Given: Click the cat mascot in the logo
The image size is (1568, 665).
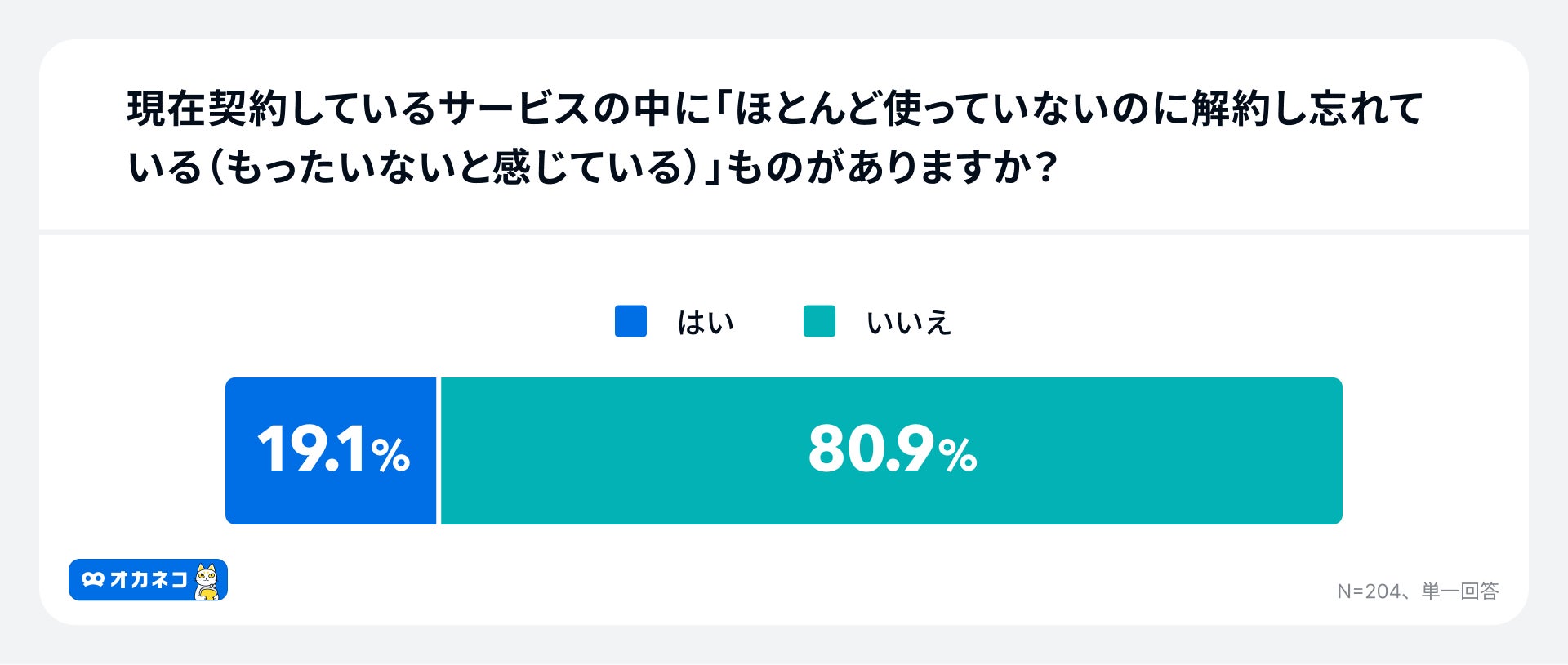Looking at the screenshot, I should pos(208,581).
